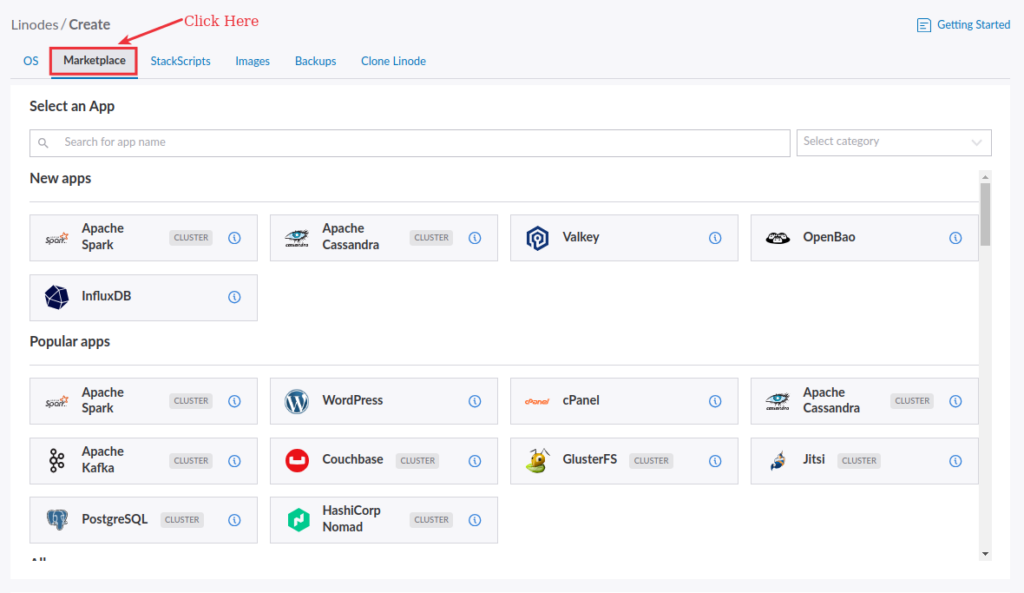This screenshot has height=593, width=1024.
Task: Choose the red Couchbase logo
Action: coord(297,460)
